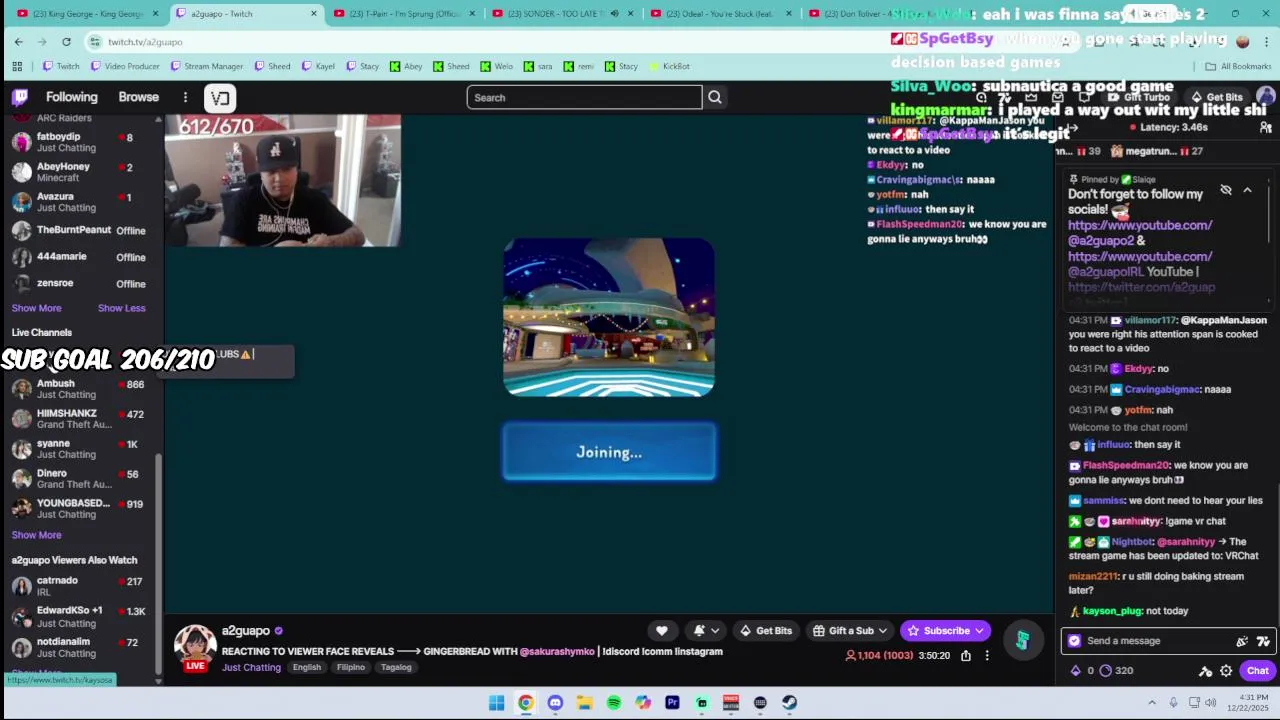Viewport: 1280px width, 720px height.
Task: Open Video Producer bookmark
Action: click(x=125, y=66)
